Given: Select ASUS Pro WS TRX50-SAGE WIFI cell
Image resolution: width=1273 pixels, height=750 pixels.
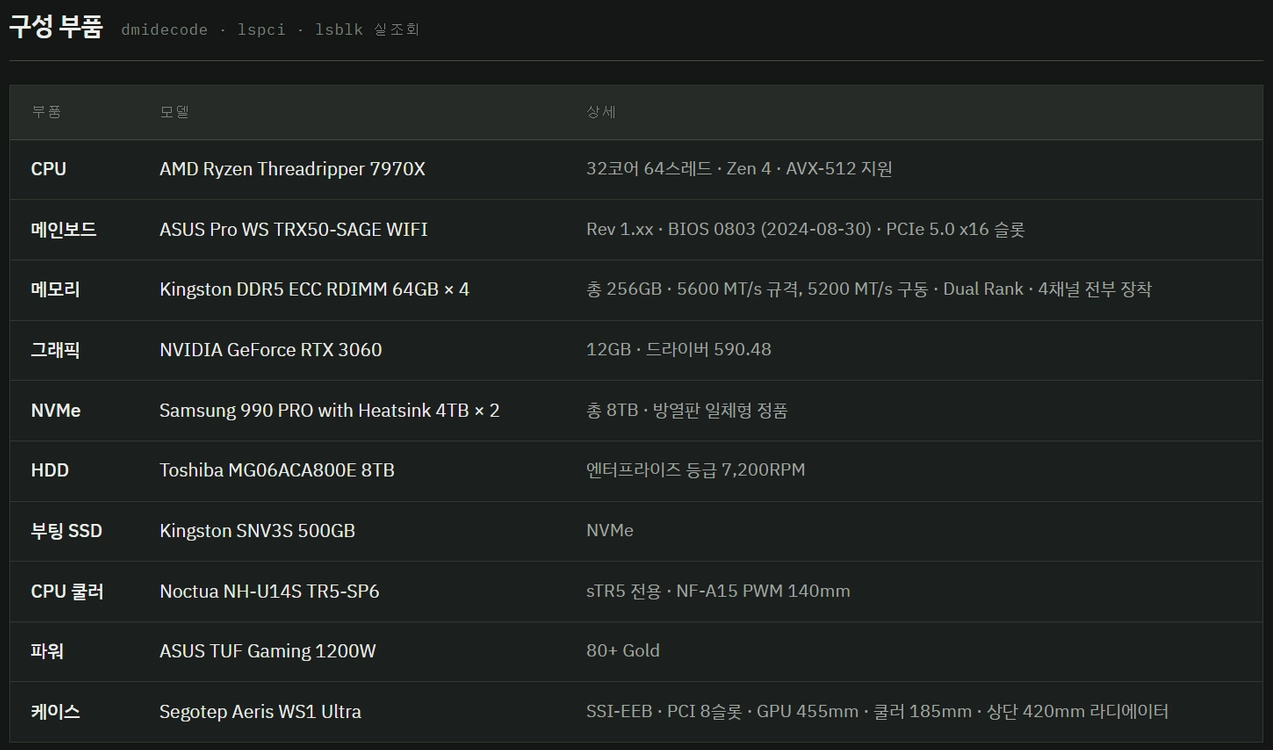Looking at the screenshot, I should pos(293,229).
